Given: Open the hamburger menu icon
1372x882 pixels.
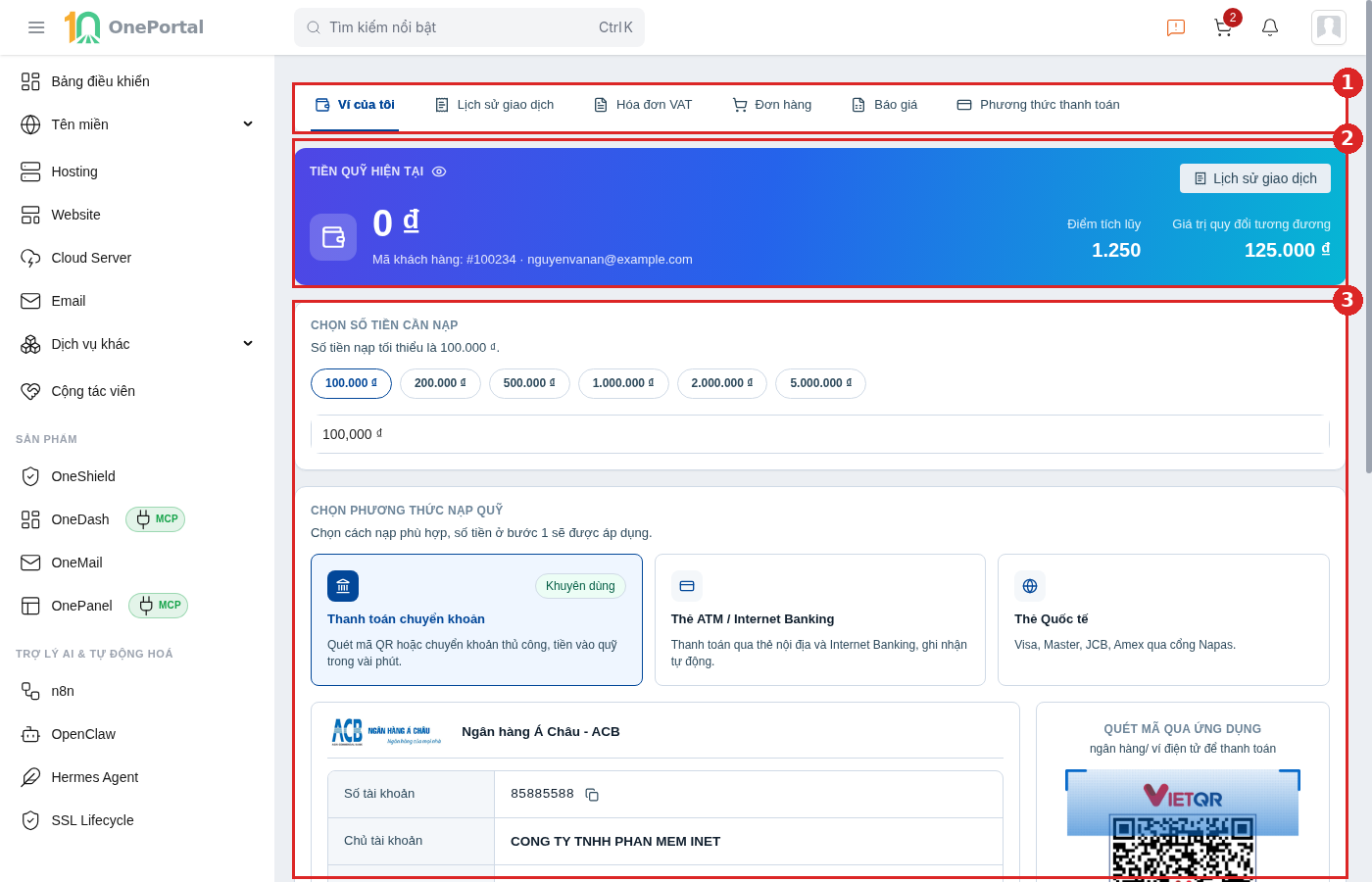Looking at the screenshot, I should [x=36, y=27].
